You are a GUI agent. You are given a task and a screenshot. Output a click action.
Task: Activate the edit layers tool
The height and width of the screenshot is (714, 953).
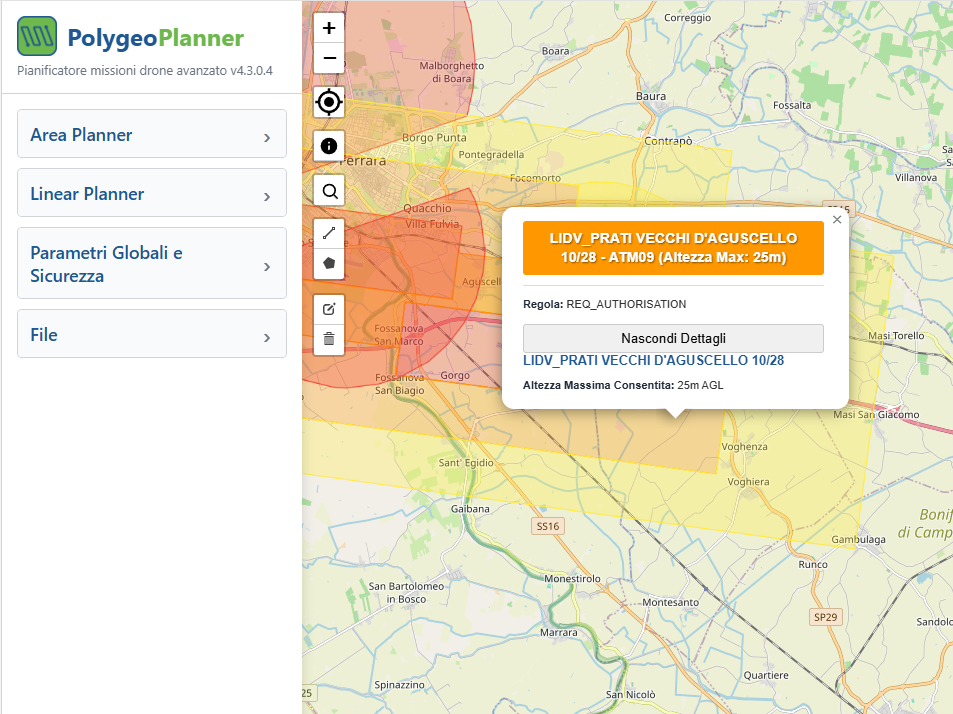pyautogui.click(x=329, y=309)
